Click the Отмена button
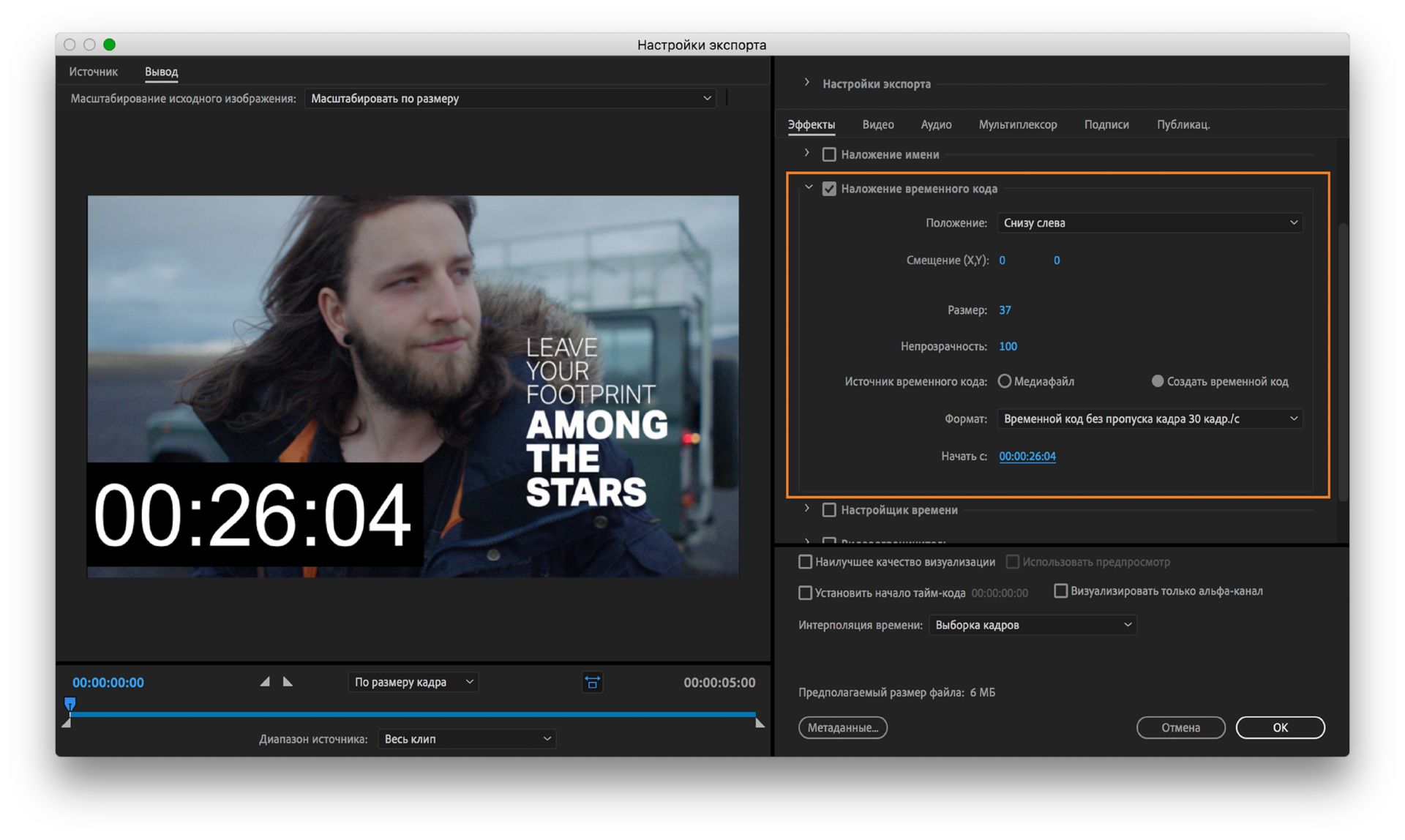Viewport: 1405px width, 840px height. point(1180,727)
